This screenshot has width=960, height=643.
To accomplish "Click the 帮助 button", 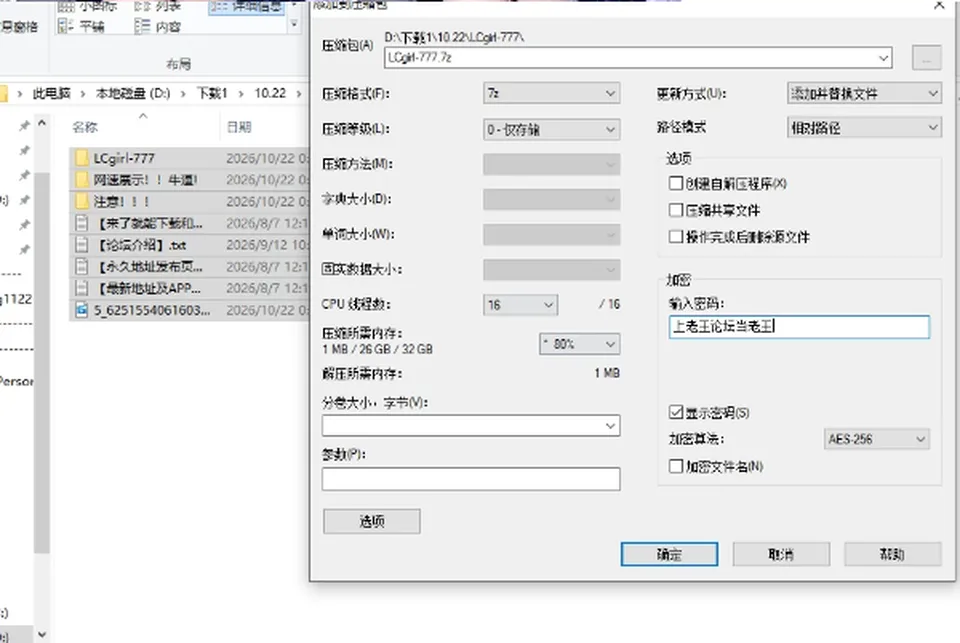I will pyautogui.click(x=893, y=554).
